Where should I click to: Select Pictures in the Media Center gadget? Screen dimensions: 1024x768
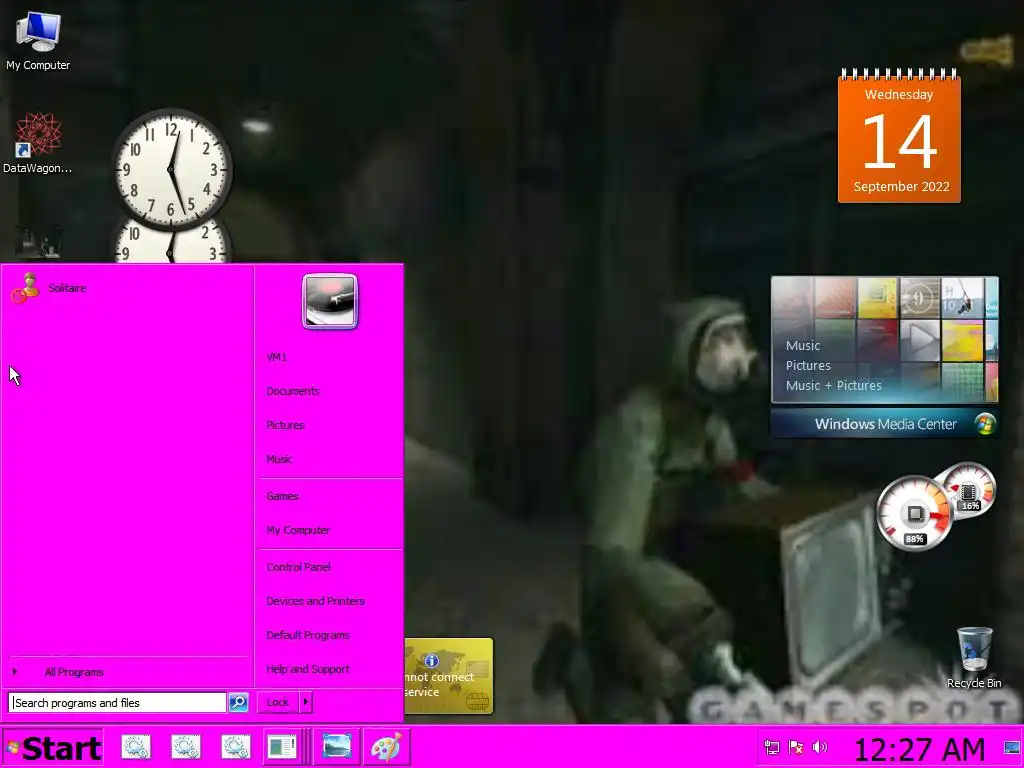808,366
